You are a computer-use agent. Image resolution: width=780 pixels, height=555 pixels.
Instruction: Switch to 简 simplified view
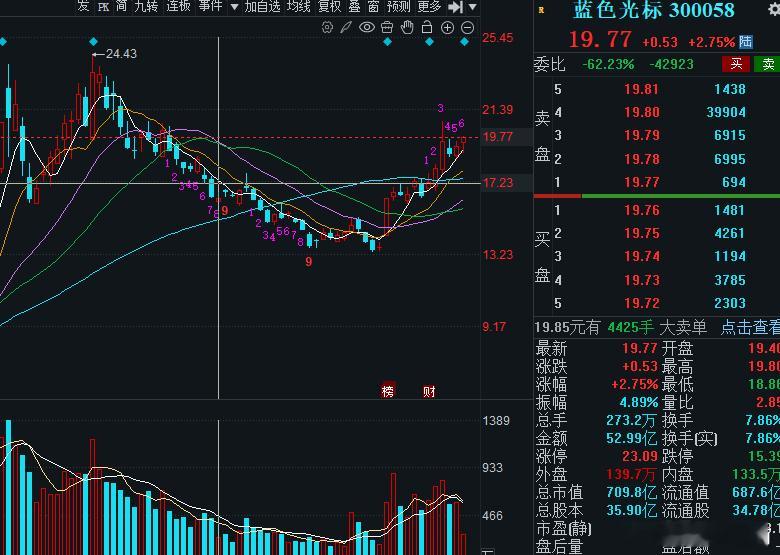click(121, 6)
